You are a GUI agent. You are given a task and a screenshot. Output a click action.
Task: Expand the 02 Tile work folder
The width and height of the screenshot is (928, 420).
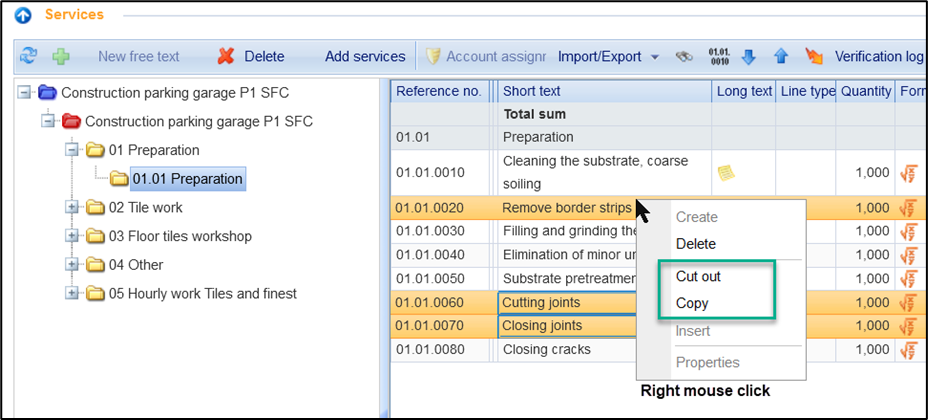point(72,208)
